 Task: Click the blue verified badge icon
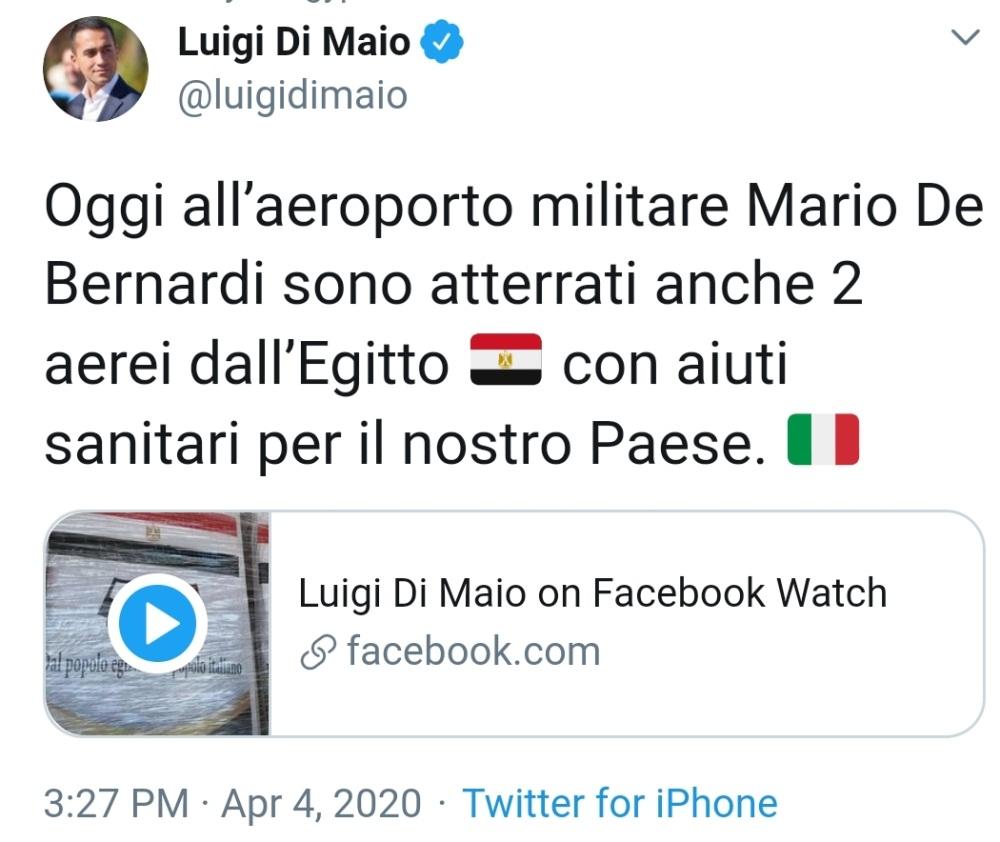click(441, 42)
